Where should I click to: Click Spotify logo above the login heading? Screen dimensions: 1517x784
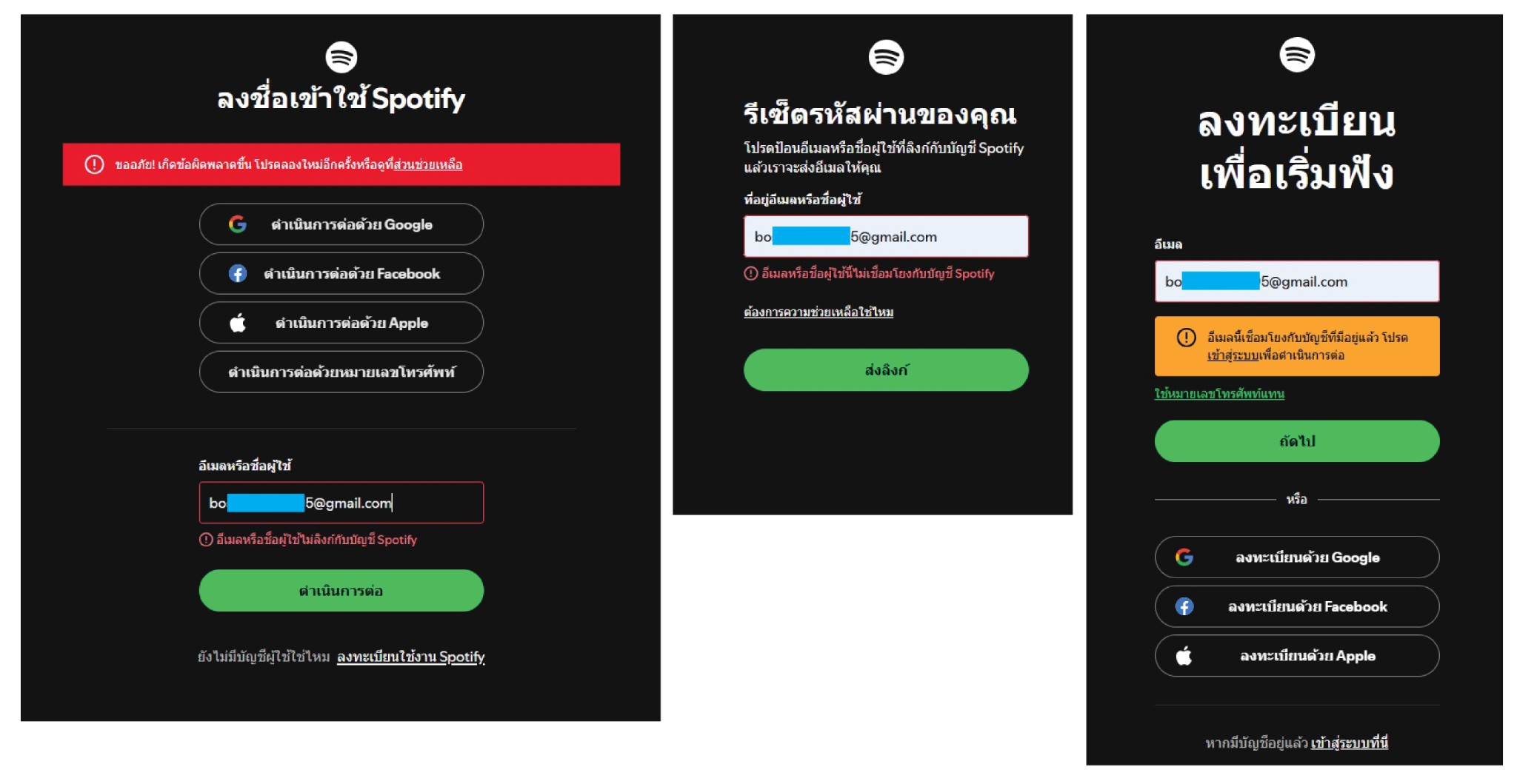pos(341,57)
